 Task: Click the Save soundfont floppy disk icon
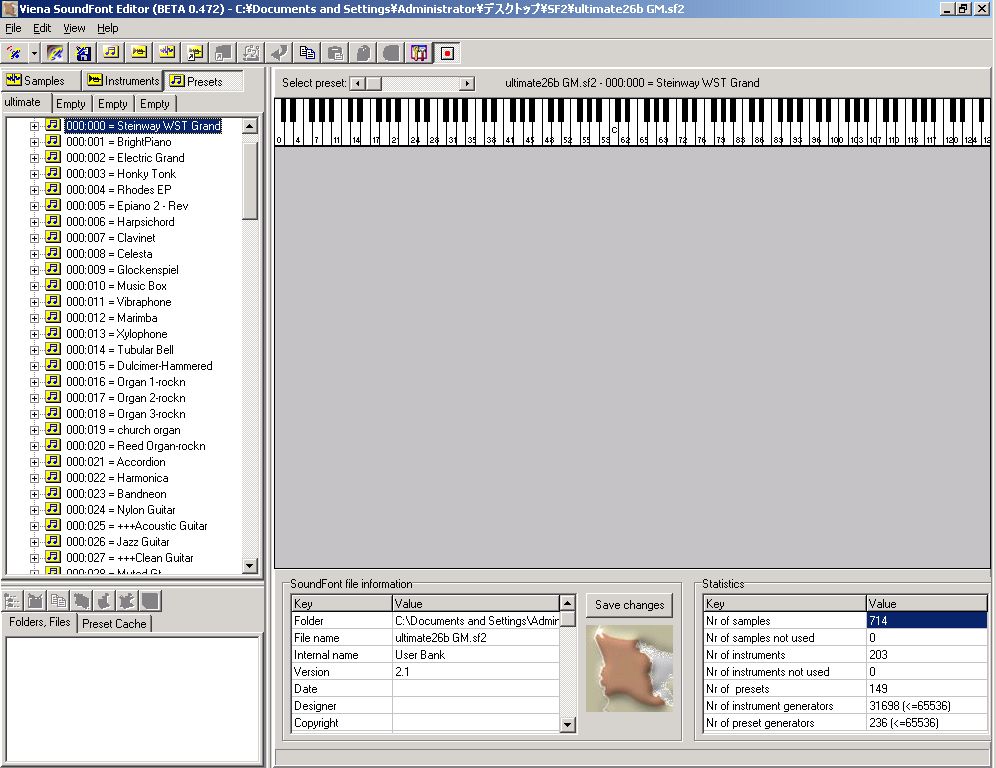click(84, 53)
